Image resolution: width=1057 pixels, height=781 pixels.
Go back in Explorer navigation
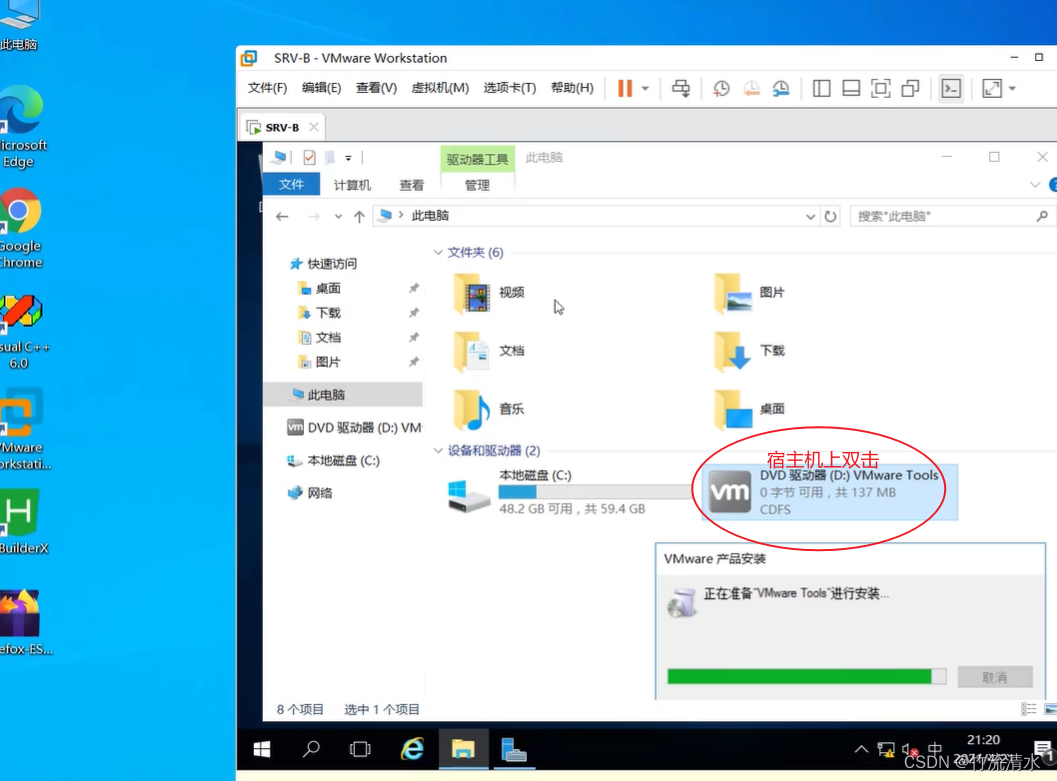pyautogui.click(x=282, y=216)
